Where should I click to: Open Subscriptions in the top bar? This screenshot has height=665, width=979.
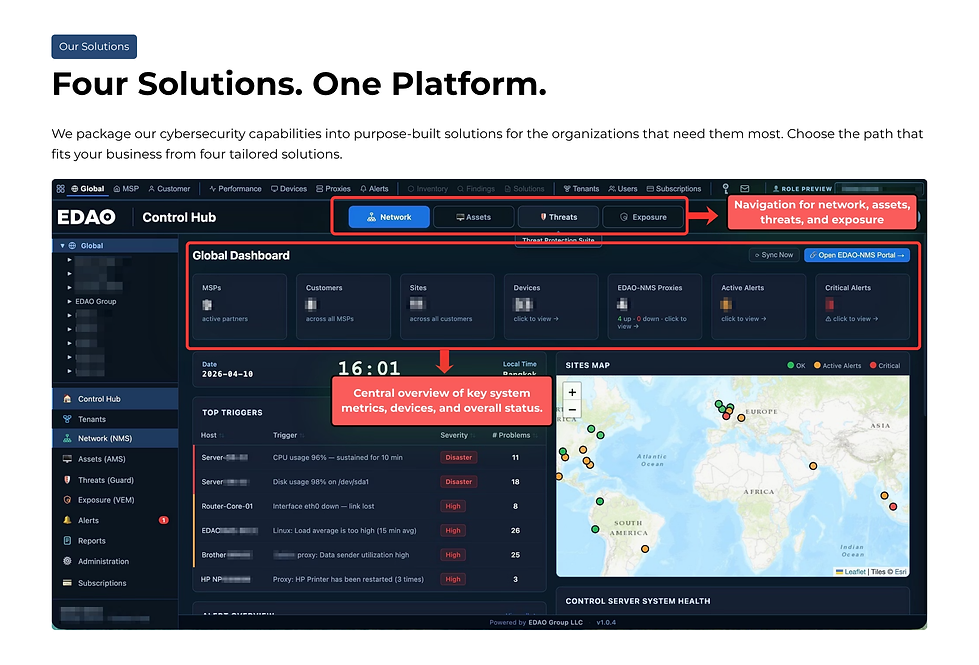674,189
